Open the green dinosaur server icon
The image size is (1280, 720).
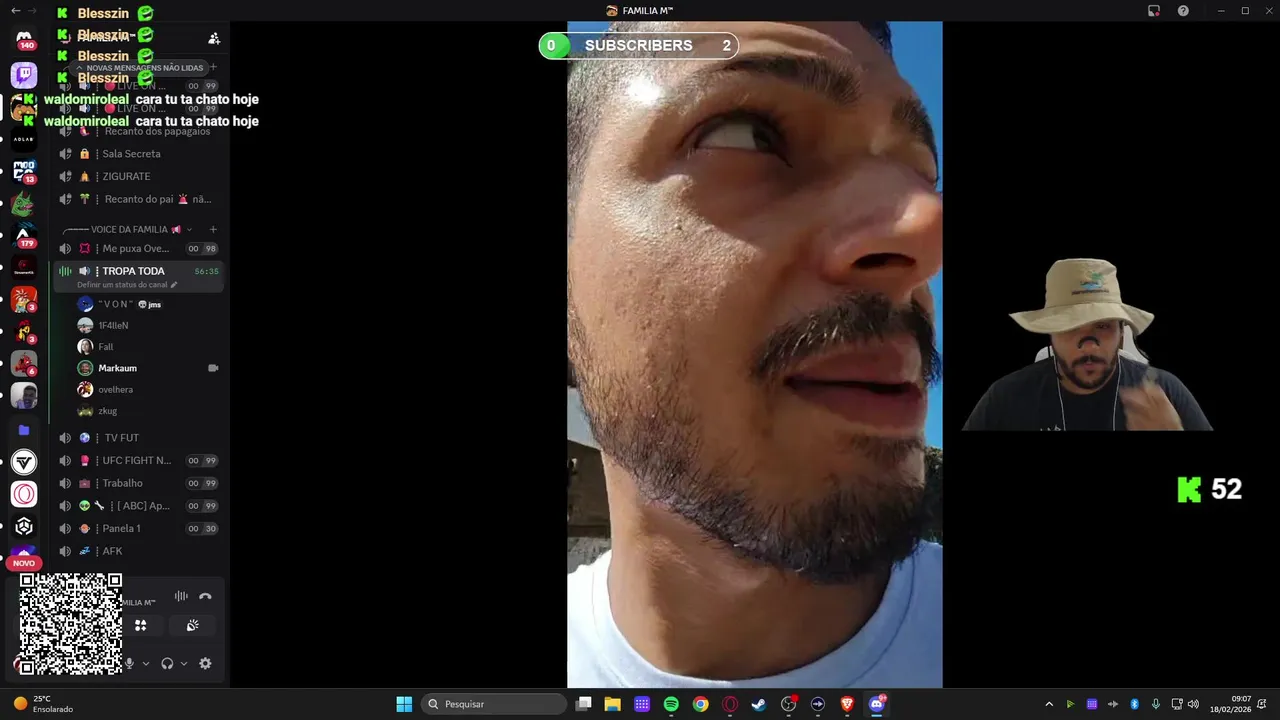pyautogui.click(x=24, y=204)
